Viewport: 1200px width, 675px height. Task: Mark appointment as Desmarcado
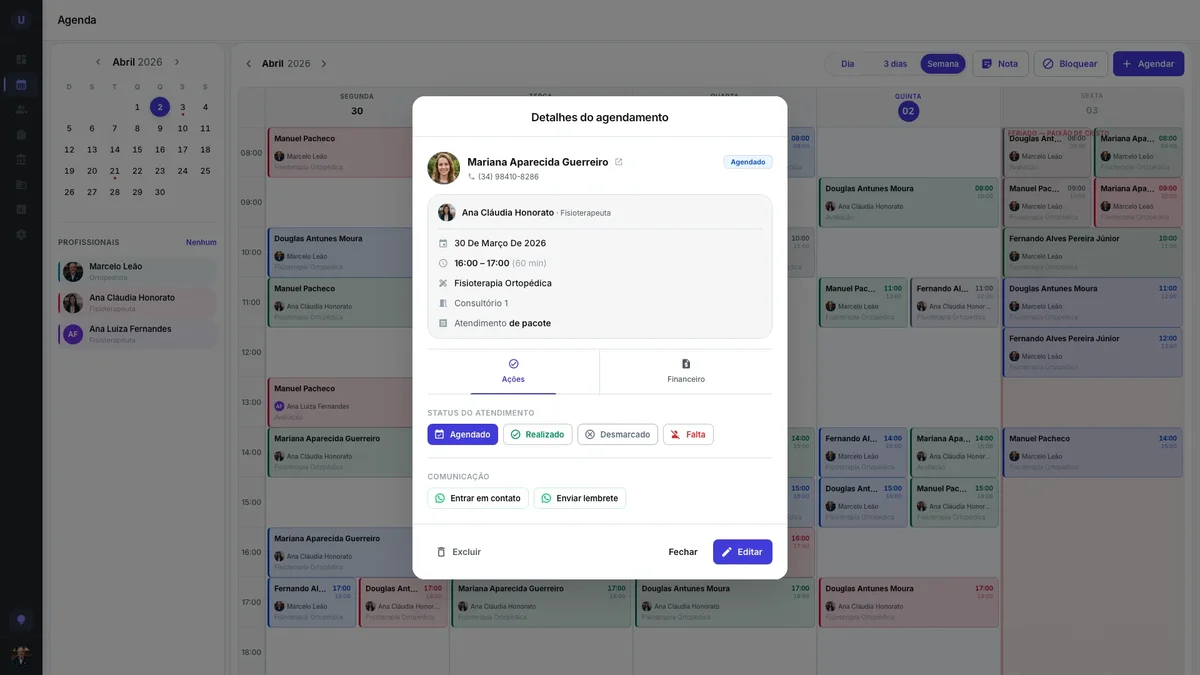point(618,434)
